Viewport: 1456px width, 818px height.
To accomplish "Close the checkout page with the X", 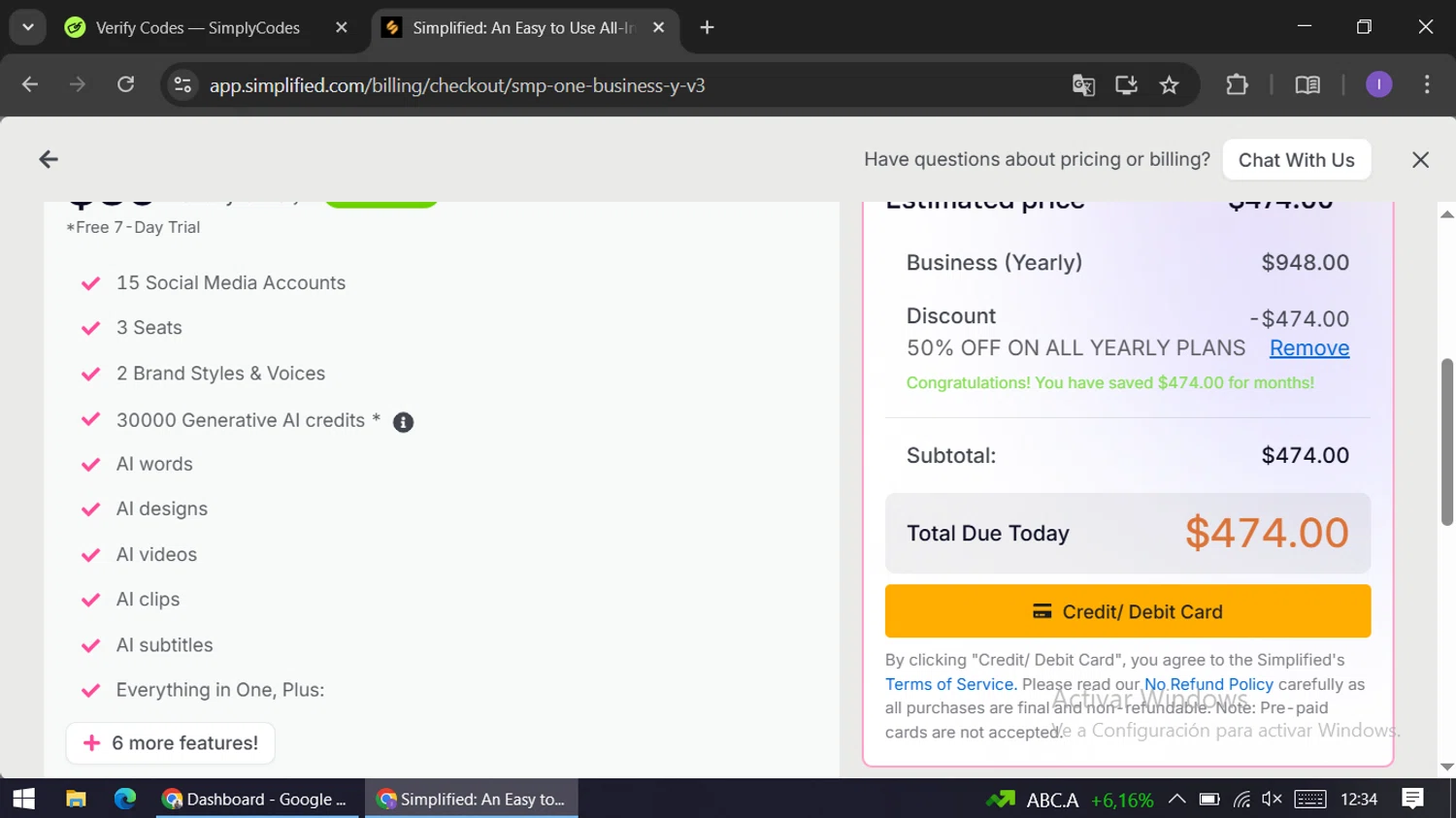I will click(x=1420, y=160).
